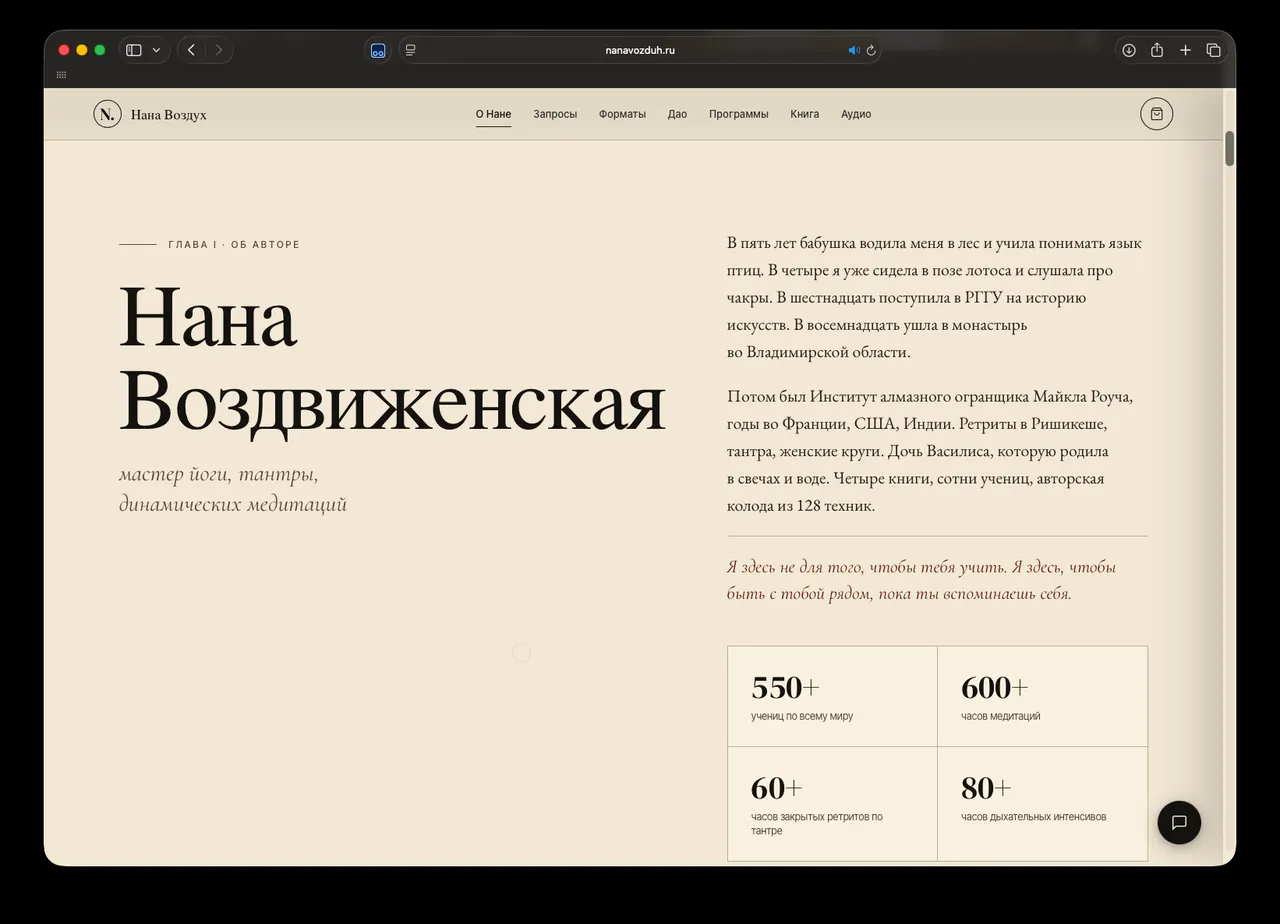Open the Форматы menu item
The height and width of the screenshot is (924, 1280).
[x=622, y=114]
